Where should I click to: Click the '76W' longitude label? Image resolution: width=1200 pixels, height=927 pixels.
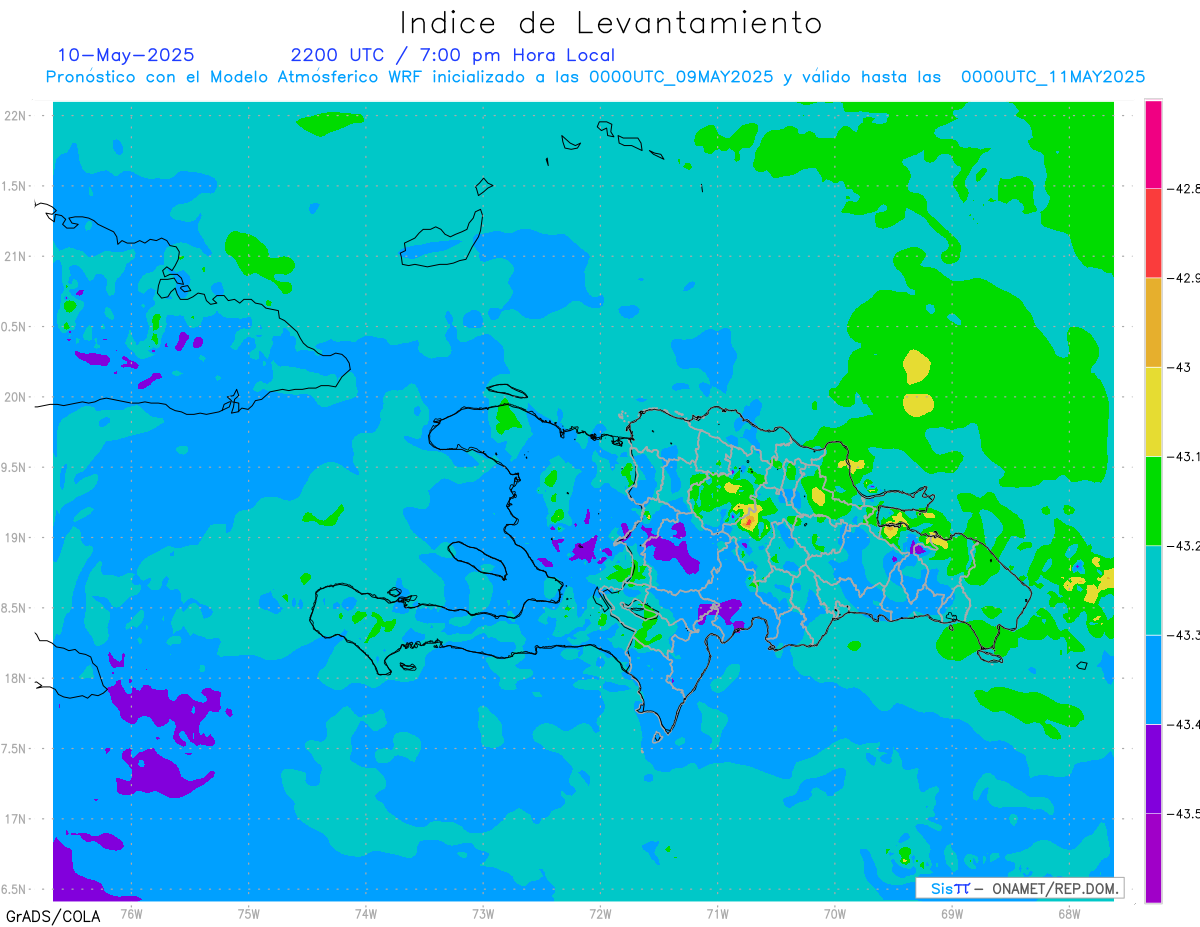(131, 913)
